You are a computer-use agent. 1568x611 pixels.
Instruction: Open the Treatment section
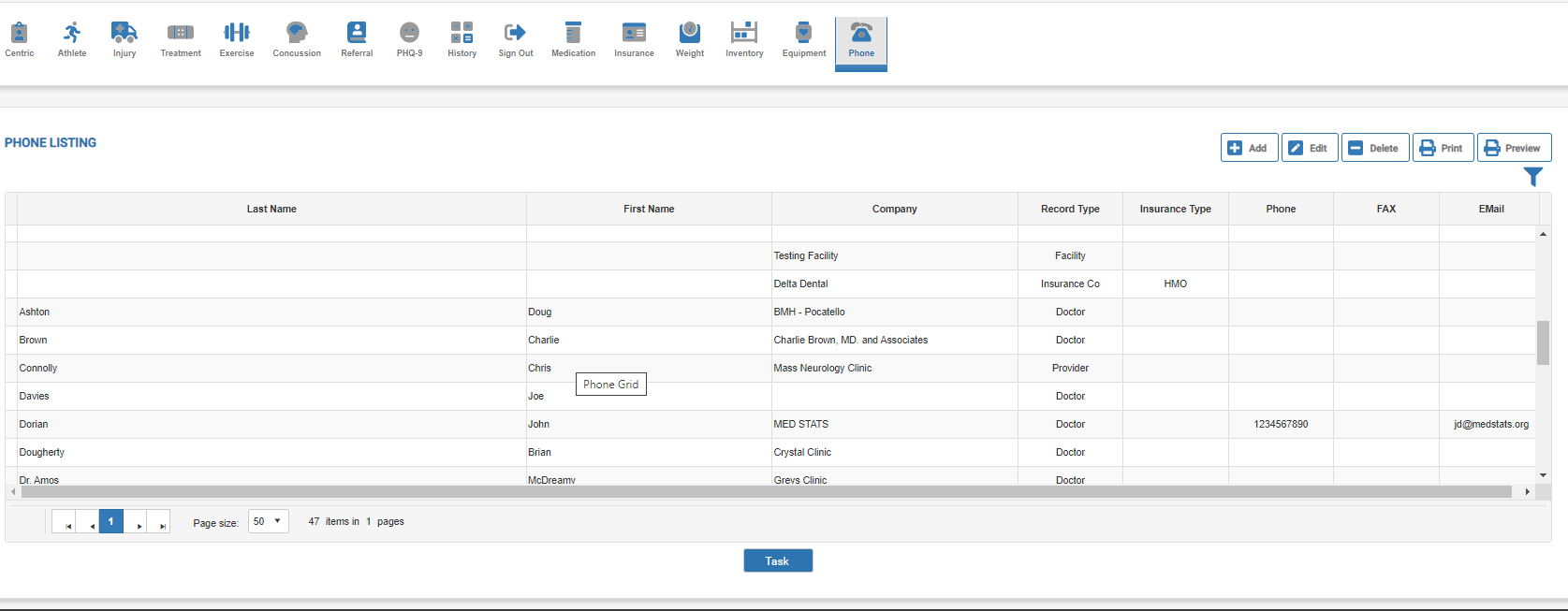coord(181,40)
